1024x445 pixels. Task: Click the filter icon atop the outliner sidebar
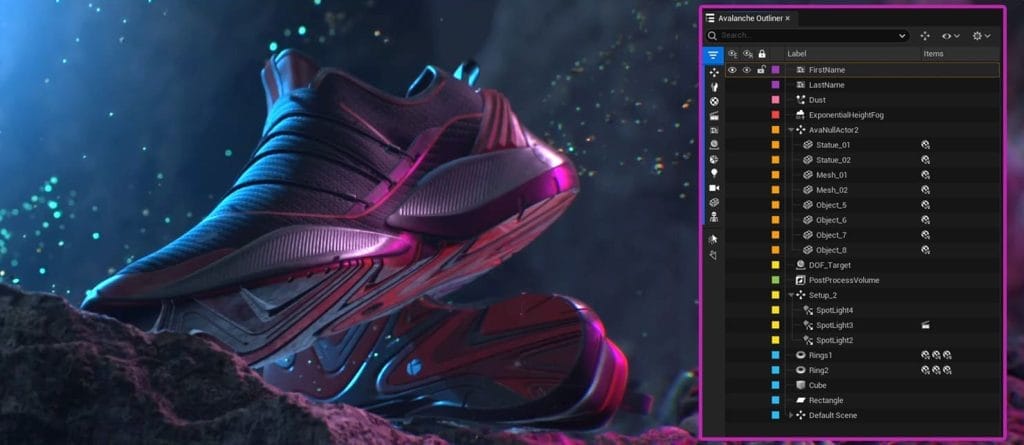(x=713, y=55)
